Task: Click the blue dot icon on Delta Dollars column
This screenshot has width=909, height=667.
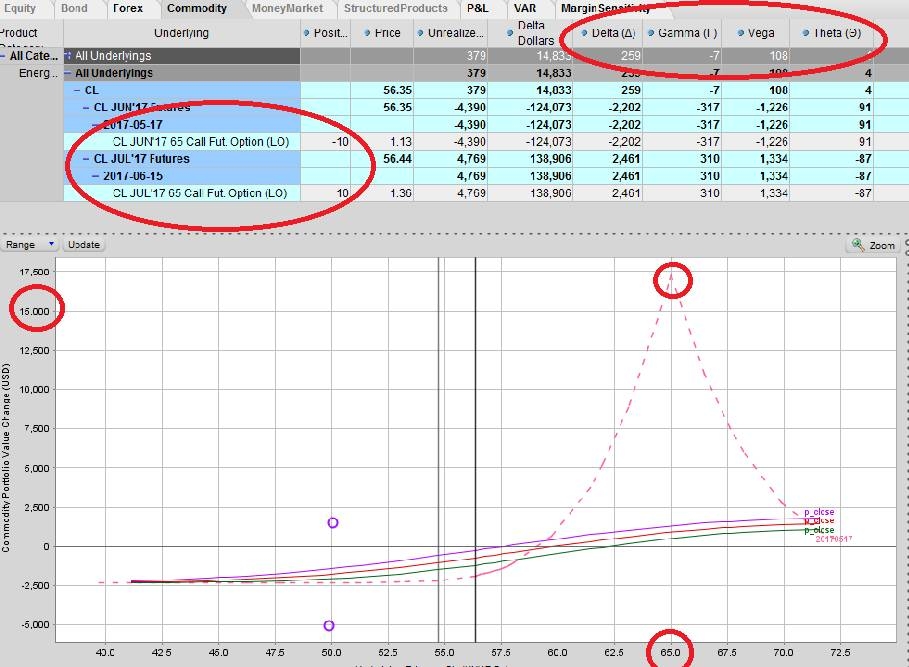Action: [x=510, y=33]
